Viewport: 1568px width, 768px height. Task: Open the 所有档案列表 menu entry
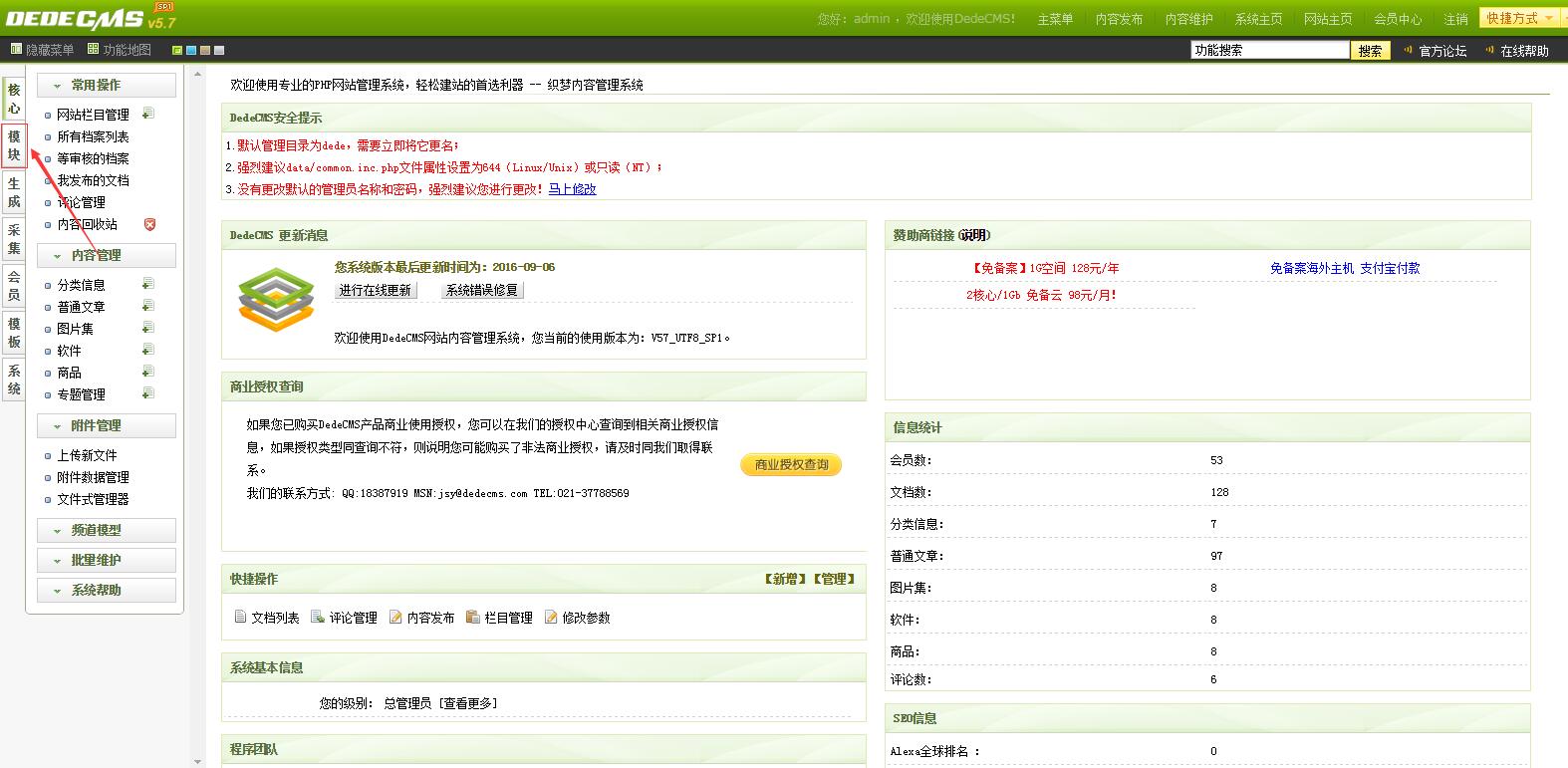tap(93, 136)
